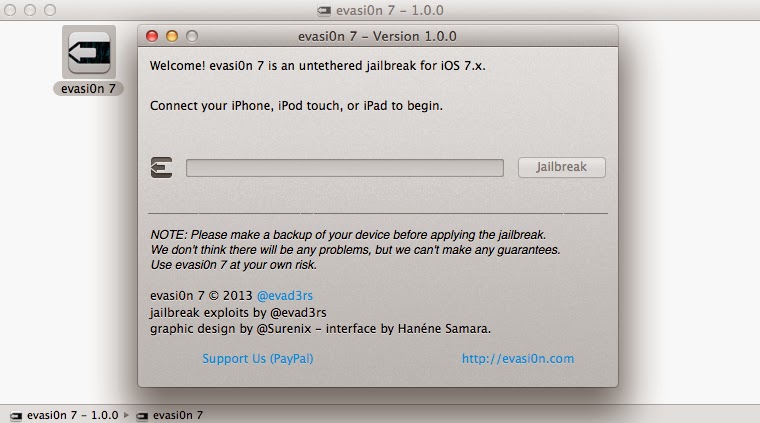Click the Connect your iPhone instruction text
This screenshot has height=423, width=760.
coord(296,106)
